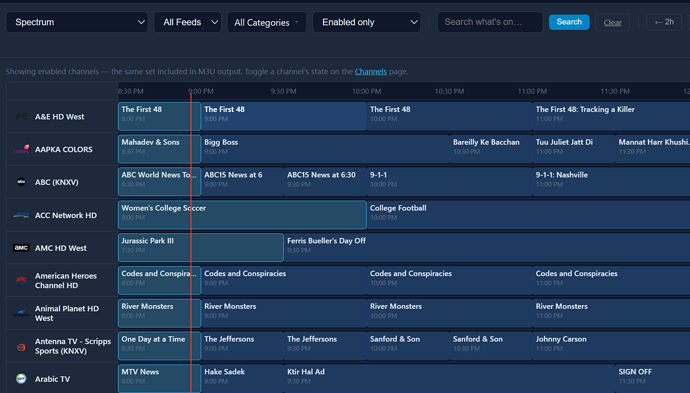Focus the Search what's on field
This screenshot has width=690, height=393.
[x=490, y=22]
